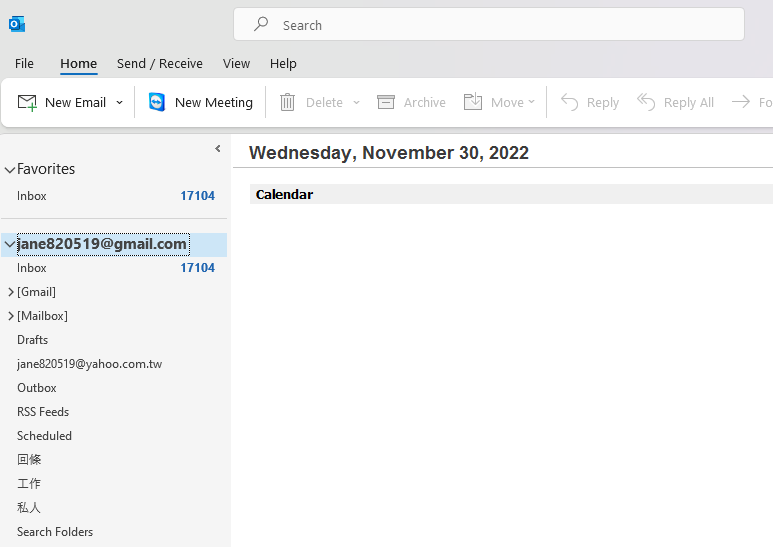Click the Reply arrow icon
Viewport: 773px width, 547px height.
(x=570, y=102)
